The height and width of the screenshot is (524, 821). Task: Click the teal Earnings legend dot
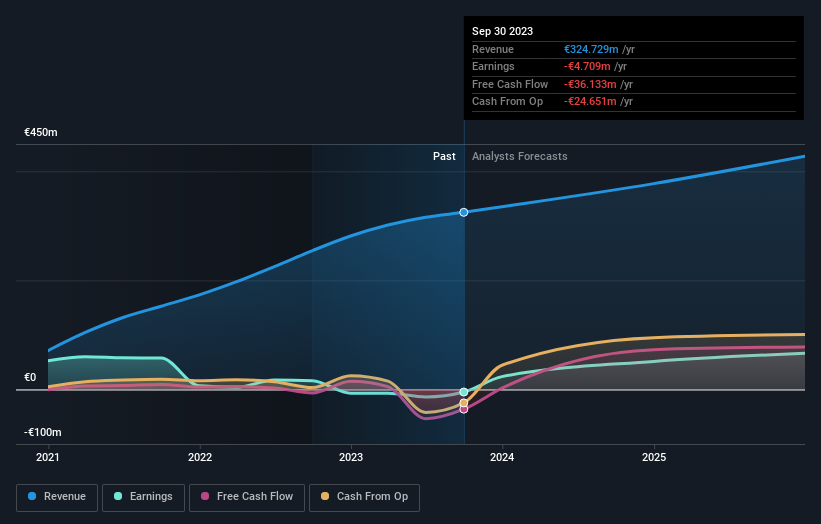click(118, 496)
